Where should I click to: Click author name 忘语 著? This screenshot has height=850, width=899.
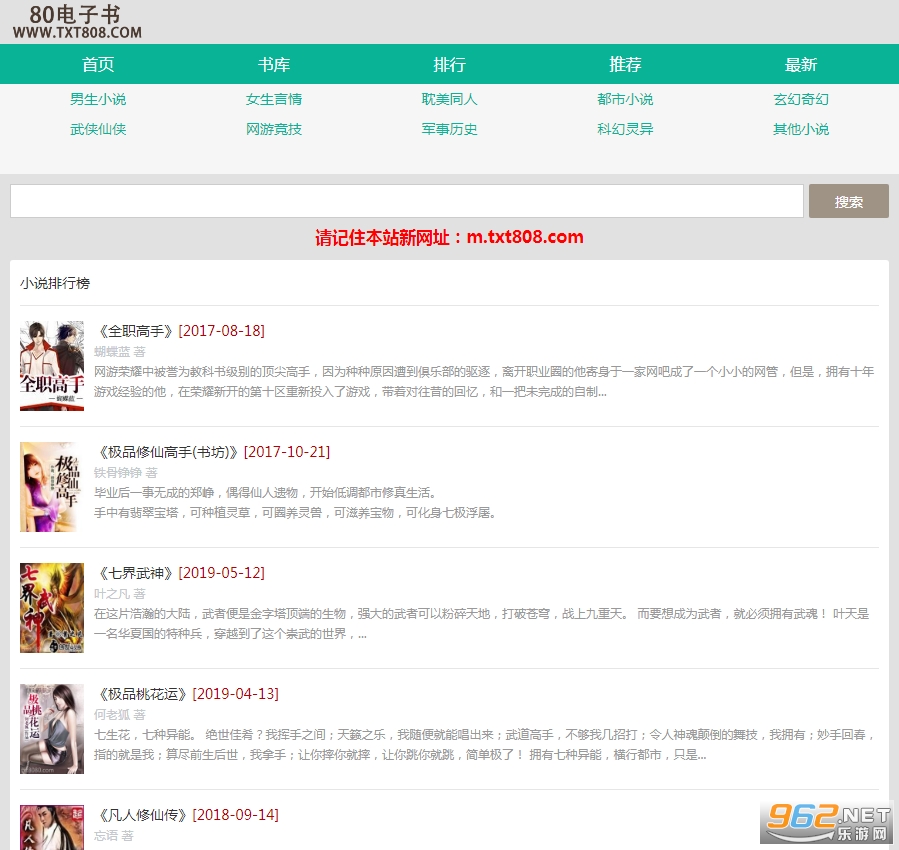click(x=114, y=835)
